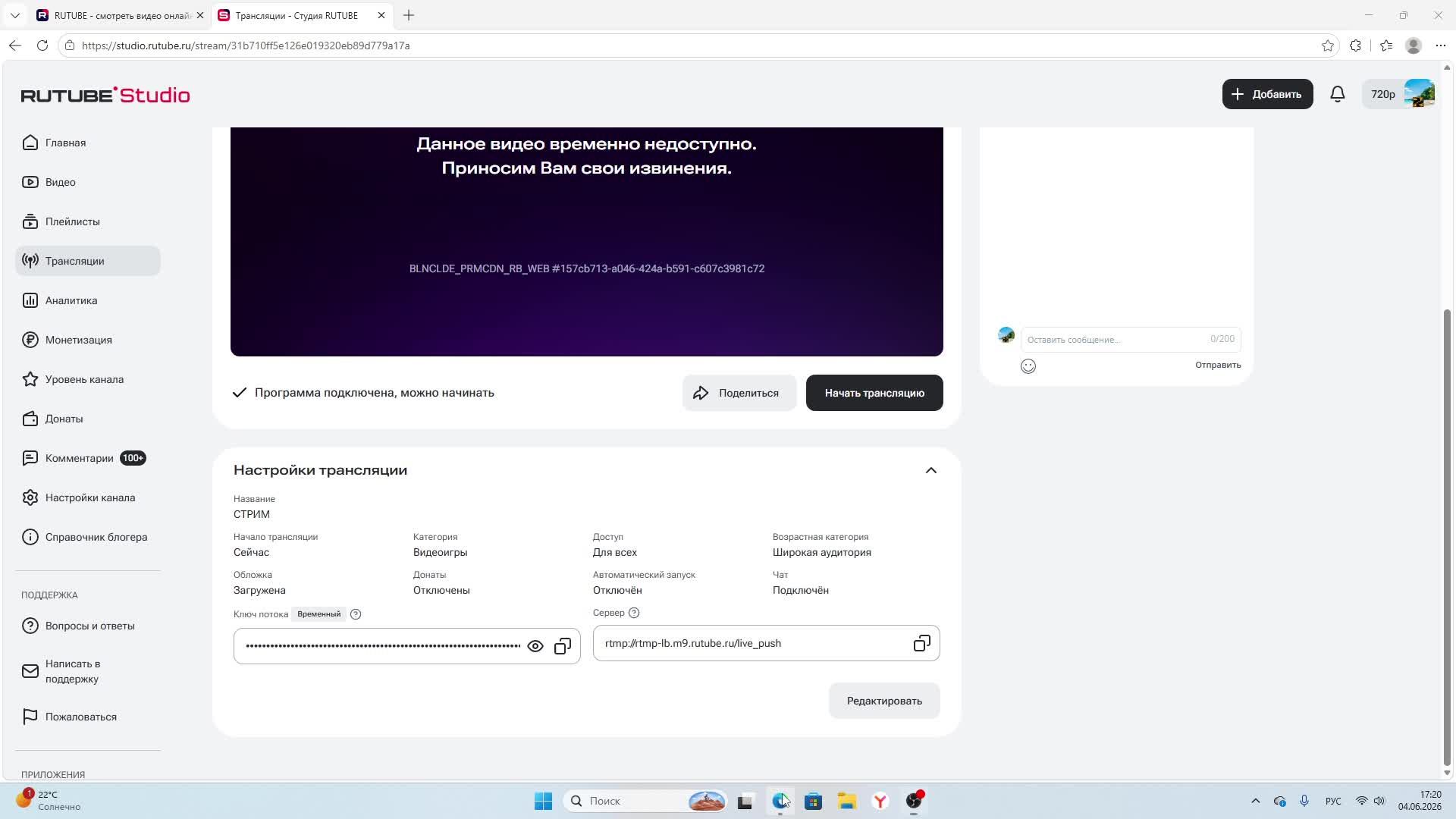Open browser extensions icon
This screenshot has width=1456, height=819.
coord(1355,45)
